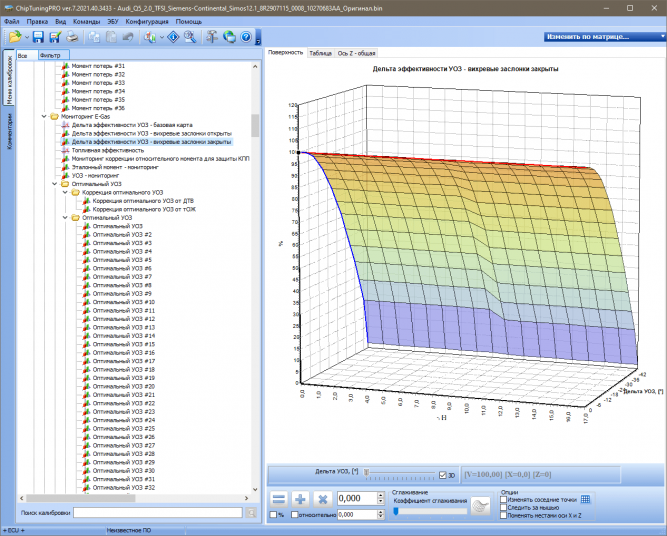Screen dimensions: 667x536
Task: Collapse the nested Оптимальный УОЗ subfolder
Action: [65, 218]
